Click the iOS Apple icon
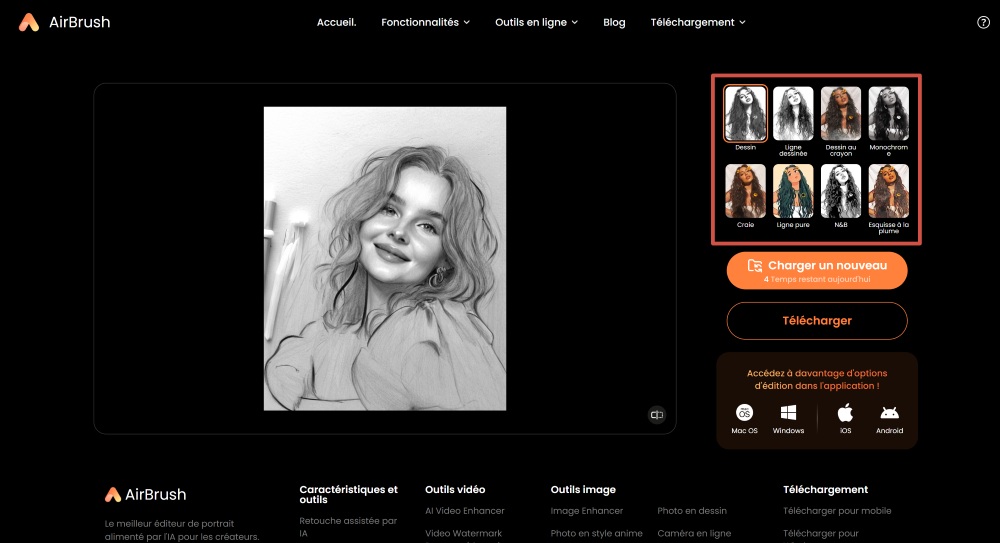This screenshot has width=1000, height=543. [845, 413]
